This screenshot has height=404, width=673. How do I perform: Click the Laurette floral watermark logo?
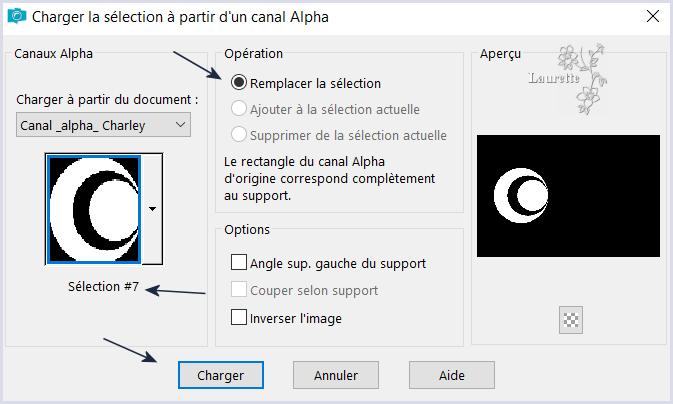point(567,78)
